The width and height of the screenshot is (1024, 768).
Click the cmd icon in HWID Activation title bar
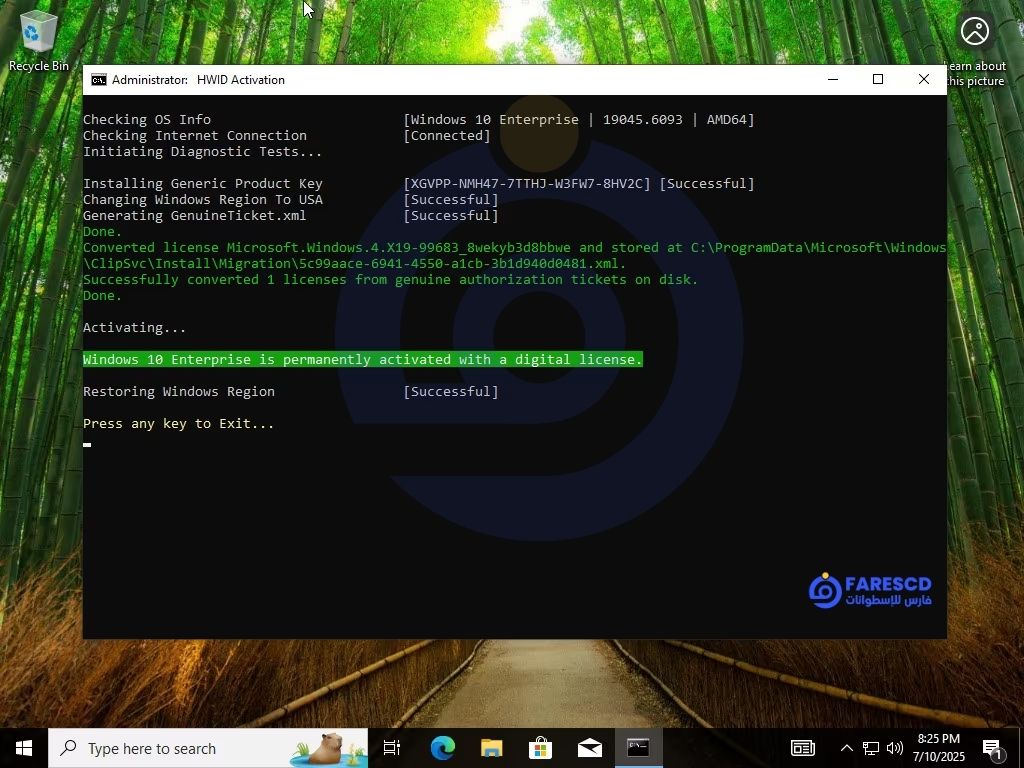click(99, 80)
